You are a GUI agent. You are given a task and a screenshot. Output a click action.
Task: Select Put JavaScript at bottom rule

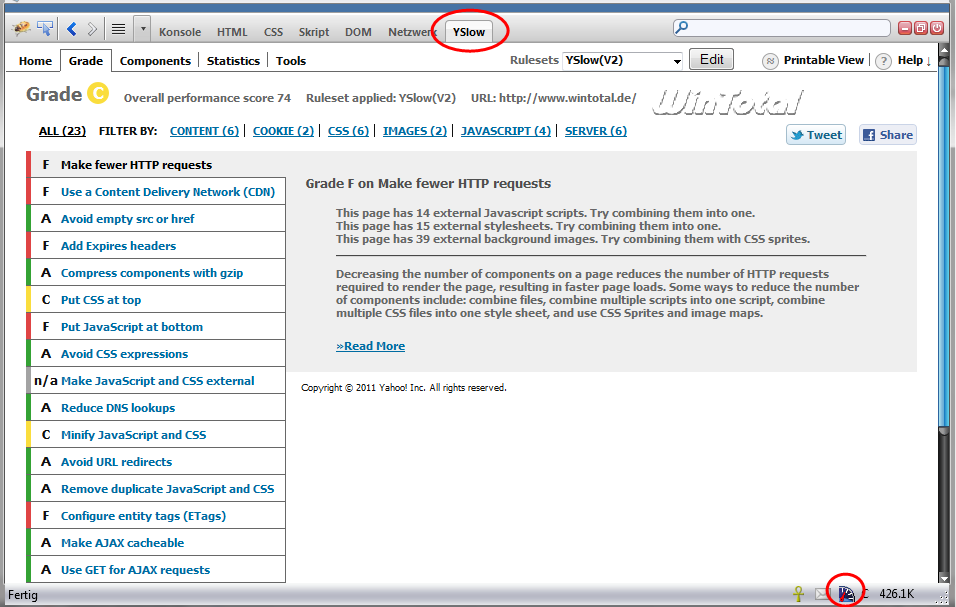pyautogui.click(x=156, y=327)
